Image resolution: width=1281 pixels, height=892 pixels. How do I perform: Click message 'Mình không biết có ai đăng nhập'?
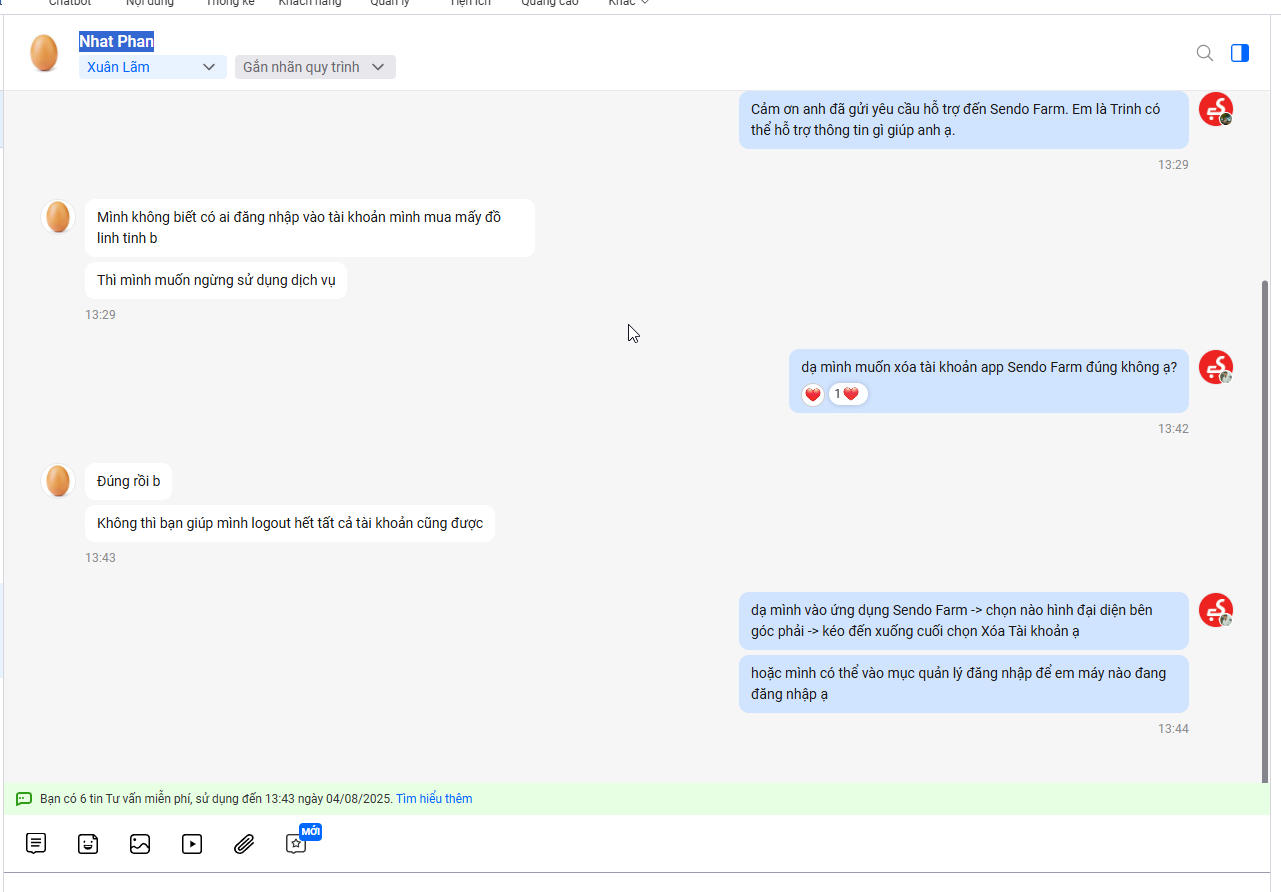[x=310, y=228]
